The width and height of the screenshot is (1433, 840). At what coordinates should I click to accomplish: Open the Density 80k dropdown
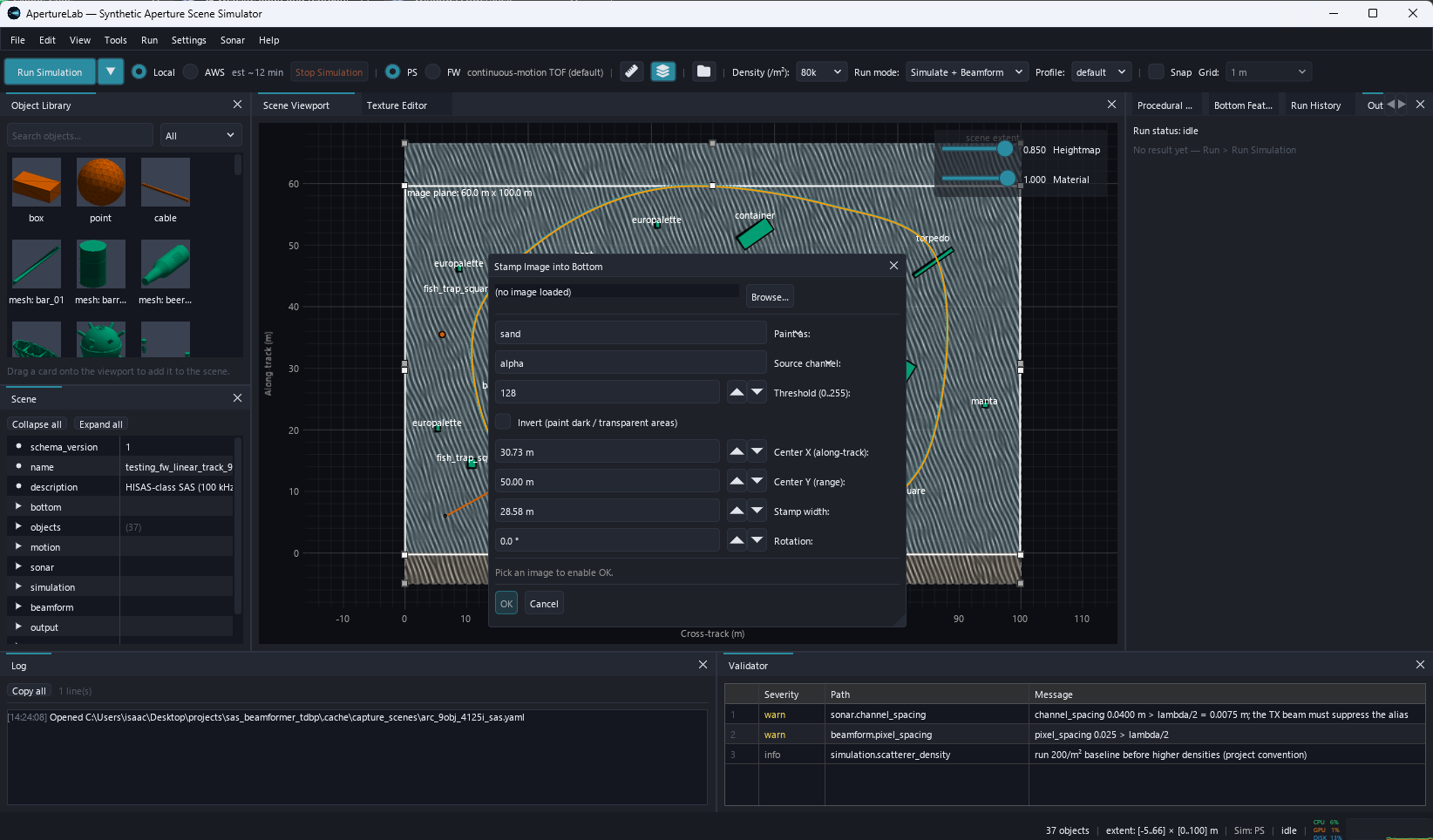[821, 71]
